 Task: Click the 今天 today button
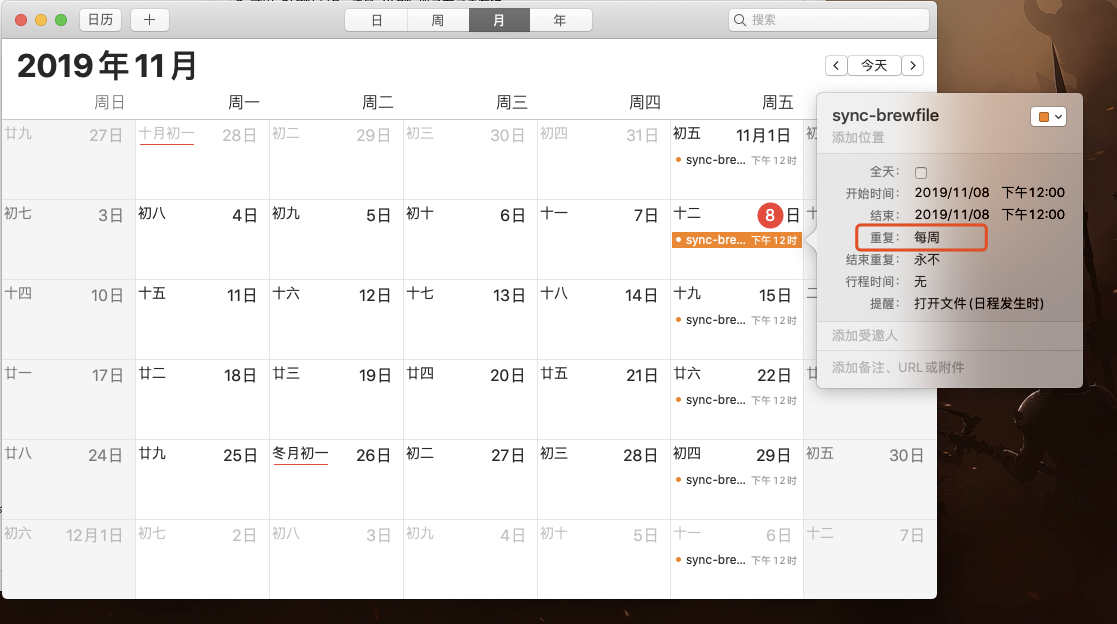tap(874, 65)
